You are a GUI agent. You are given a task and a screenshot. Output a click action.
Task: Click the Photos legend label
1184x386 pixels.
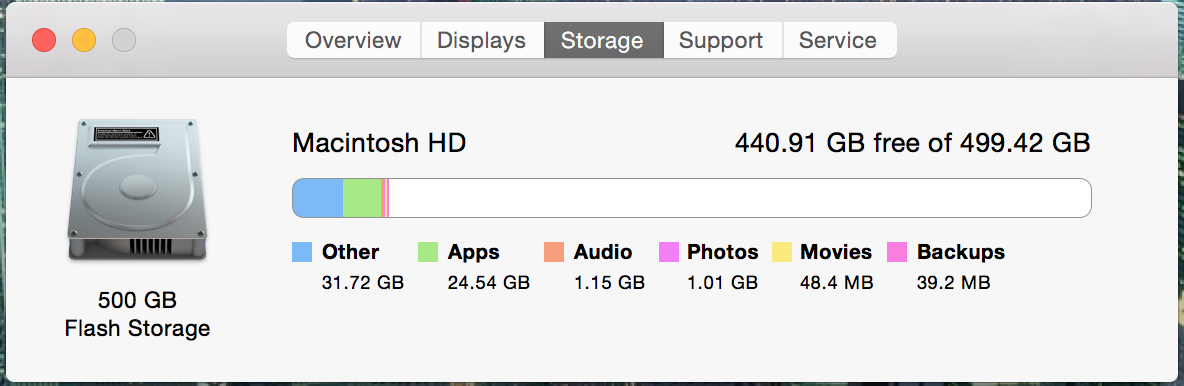723,252
